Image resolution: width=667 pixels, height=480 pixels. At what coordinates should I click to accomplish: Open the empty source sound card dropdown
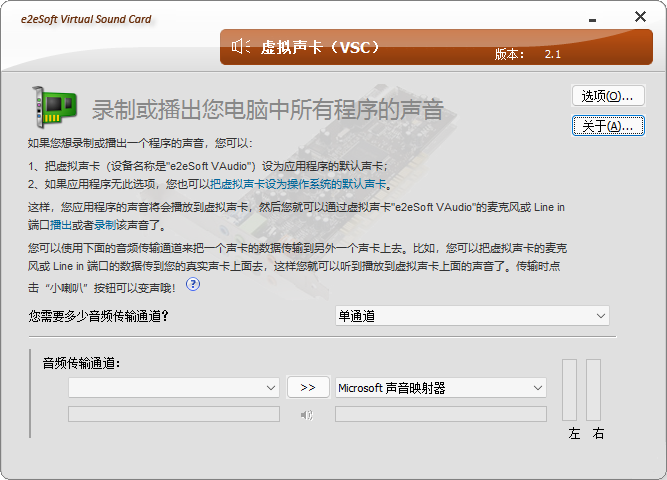click(174, 388)
